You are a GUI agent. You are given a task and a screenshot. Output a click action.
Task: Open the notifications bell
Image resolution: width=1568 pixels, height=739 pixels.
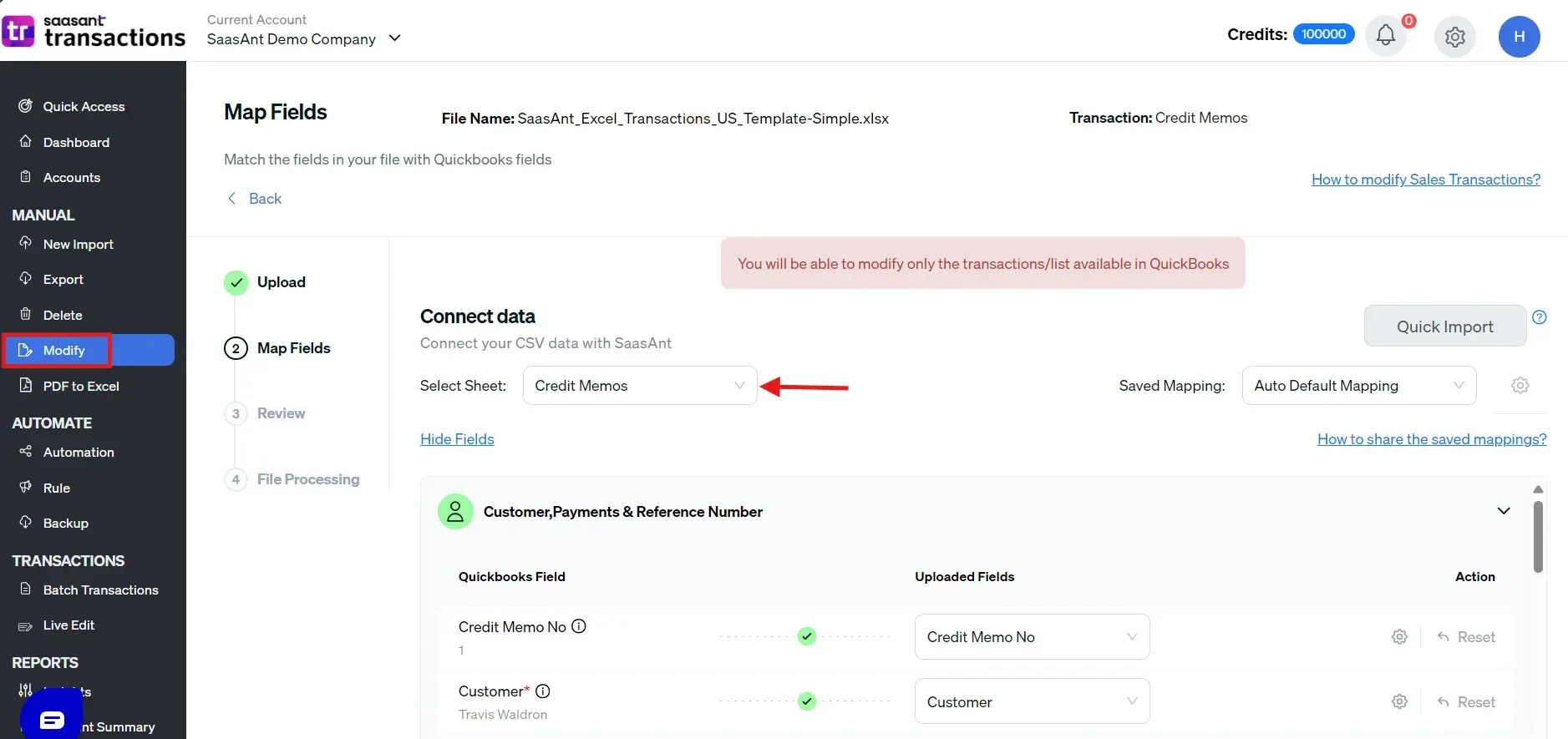point(1386,36)
